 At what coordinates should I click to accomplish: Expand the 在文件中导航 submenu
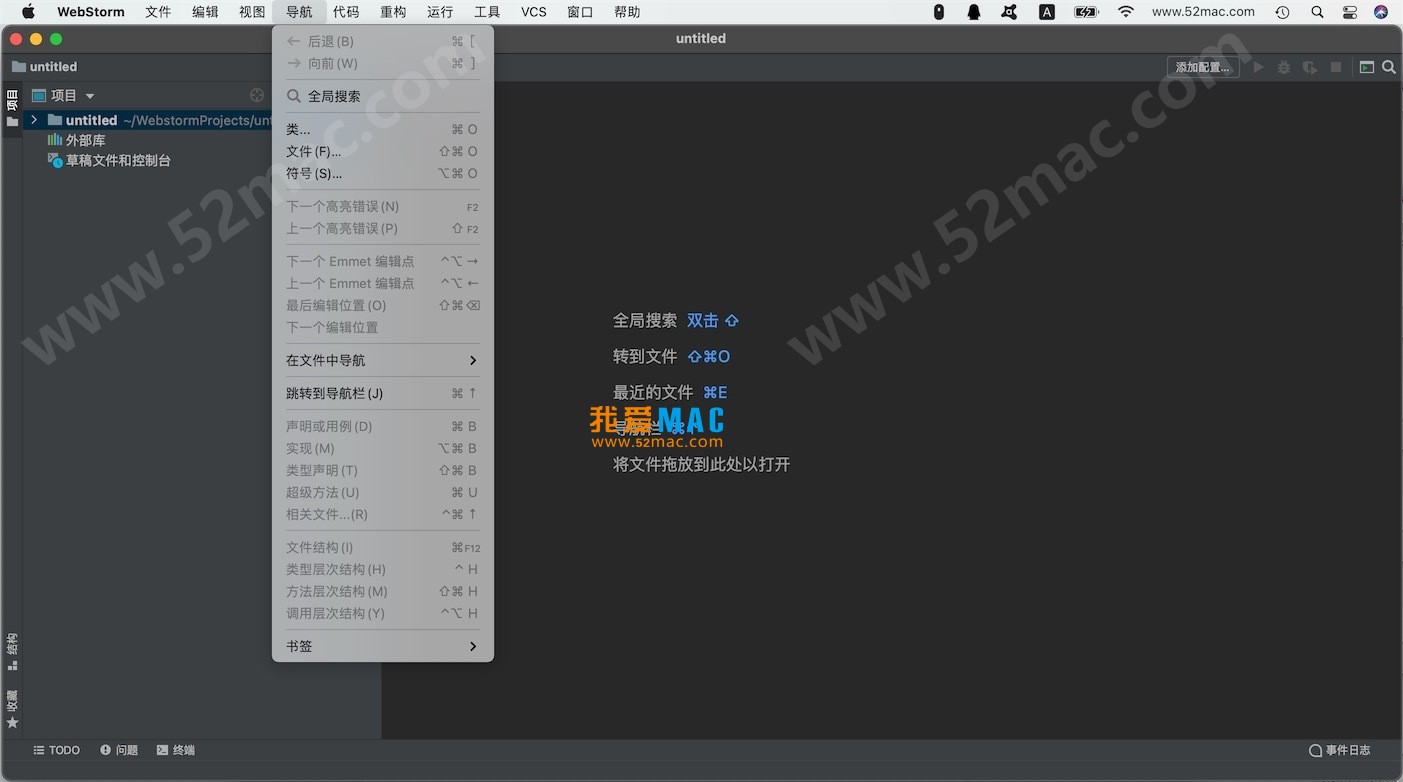click(382, 360)
